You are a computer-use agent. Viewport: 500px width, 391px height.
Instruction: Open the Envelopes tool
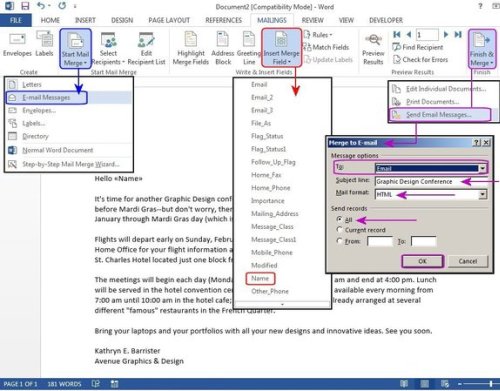pyautogui.click(x=17, y=45)
